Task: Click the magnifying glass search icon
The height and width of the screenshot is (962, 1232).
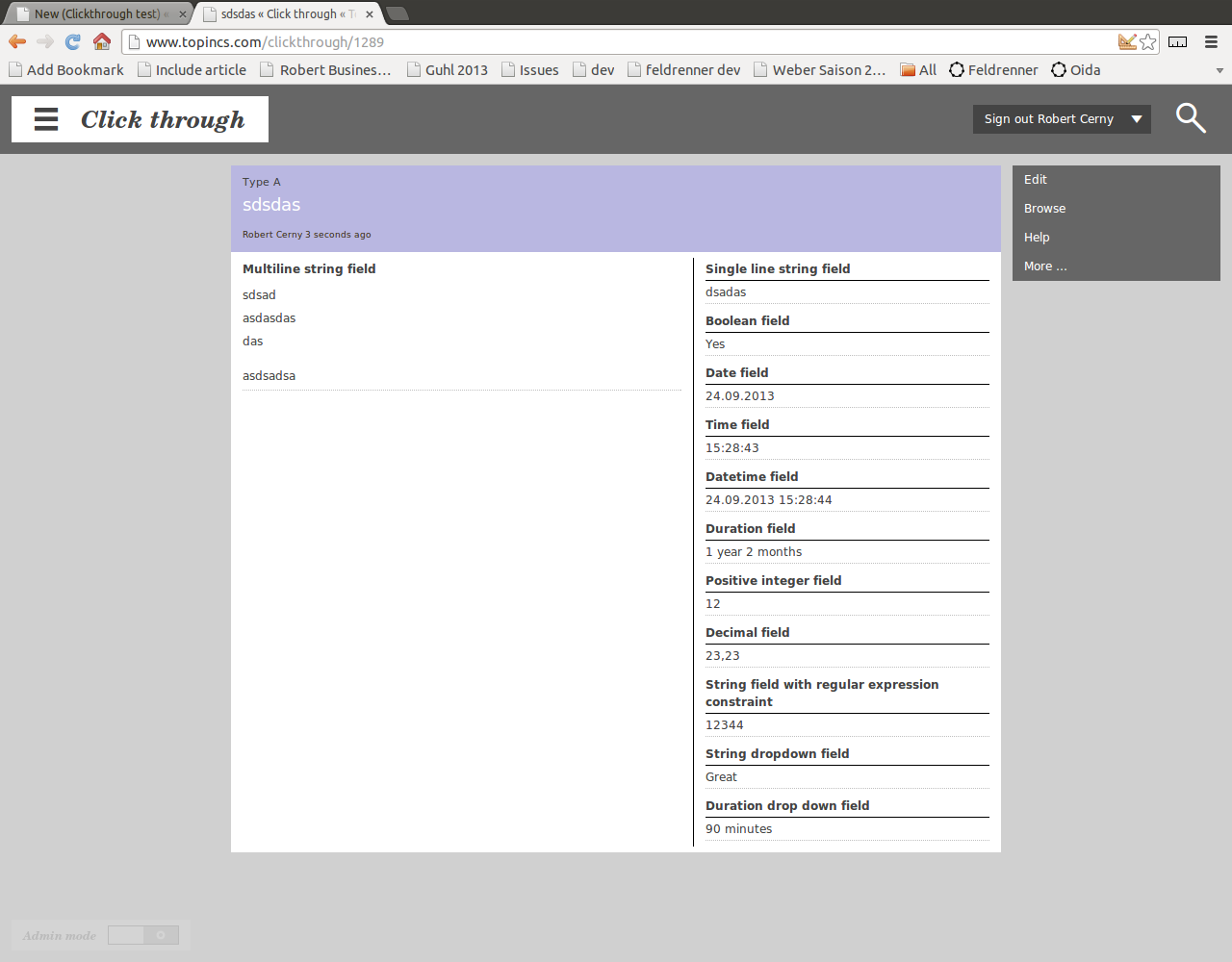Action: 1191,118
